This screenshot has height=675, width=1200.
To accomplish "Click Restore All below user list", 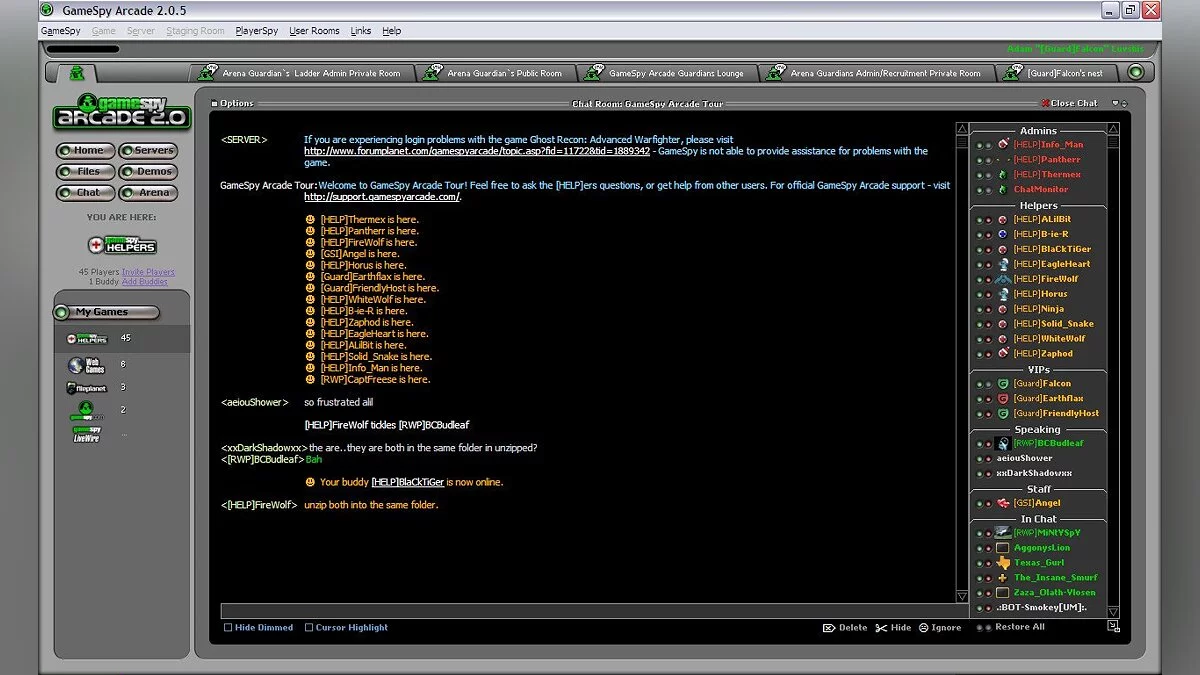I will [1019, 627].
